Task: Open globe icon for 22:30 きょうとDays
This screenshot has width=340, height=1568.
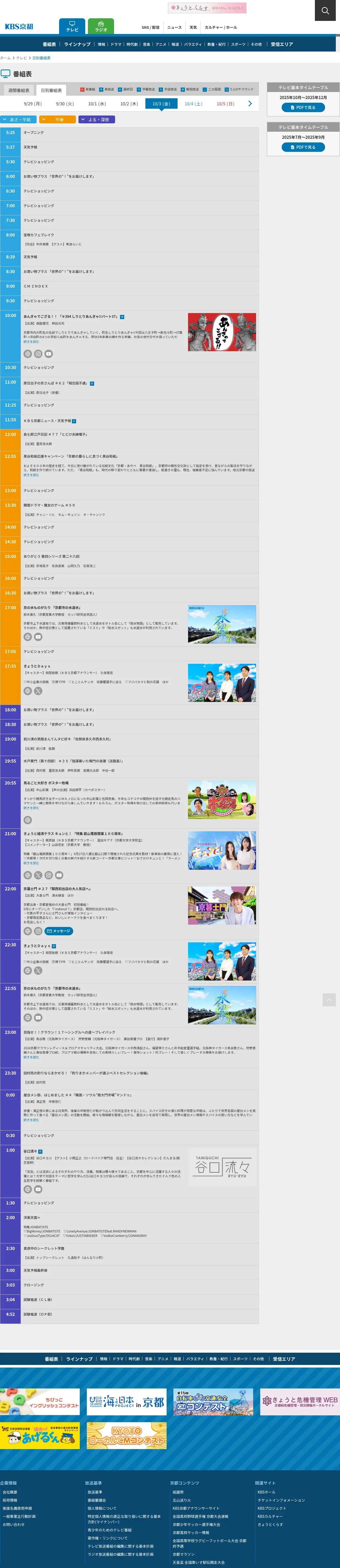Action: (x=27, y=970)
